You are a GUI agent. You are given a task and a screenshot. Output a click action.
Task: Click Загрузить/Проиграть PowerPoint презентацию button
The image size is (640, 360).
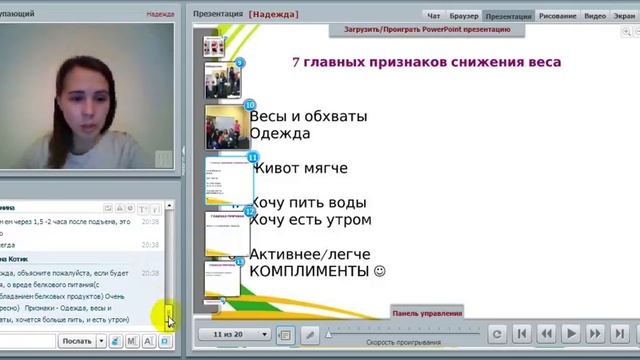(427, 30)
